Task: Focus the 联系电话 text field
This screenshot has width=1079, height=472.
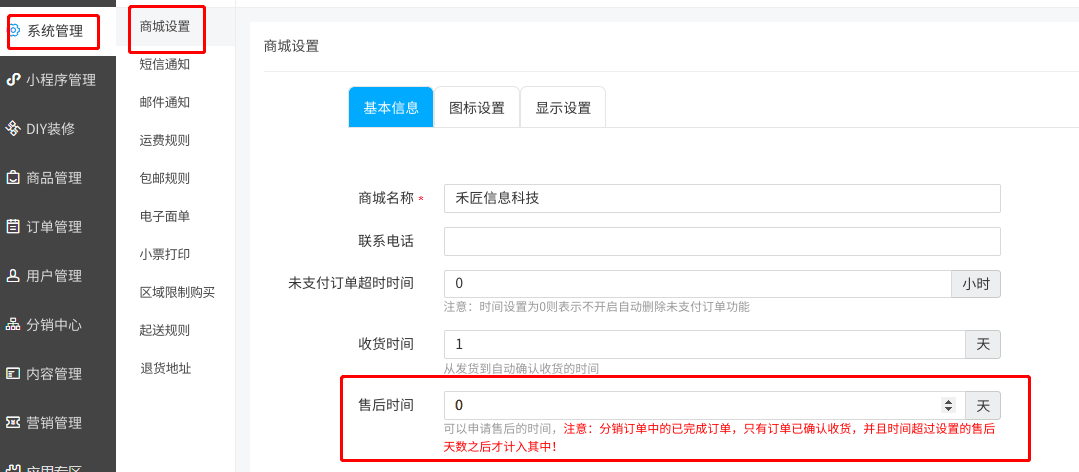Action: [x=721, y=241]
